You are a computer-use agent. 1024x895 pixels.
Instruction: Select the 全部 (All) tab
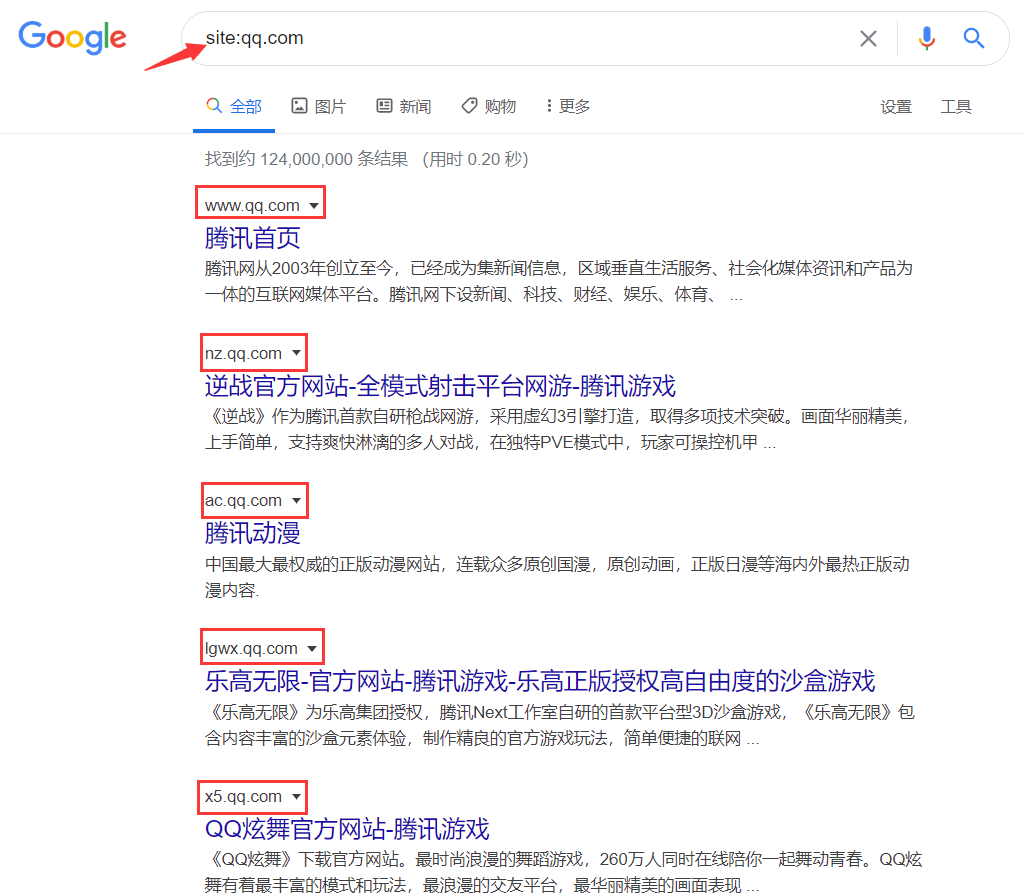point(234,106)
